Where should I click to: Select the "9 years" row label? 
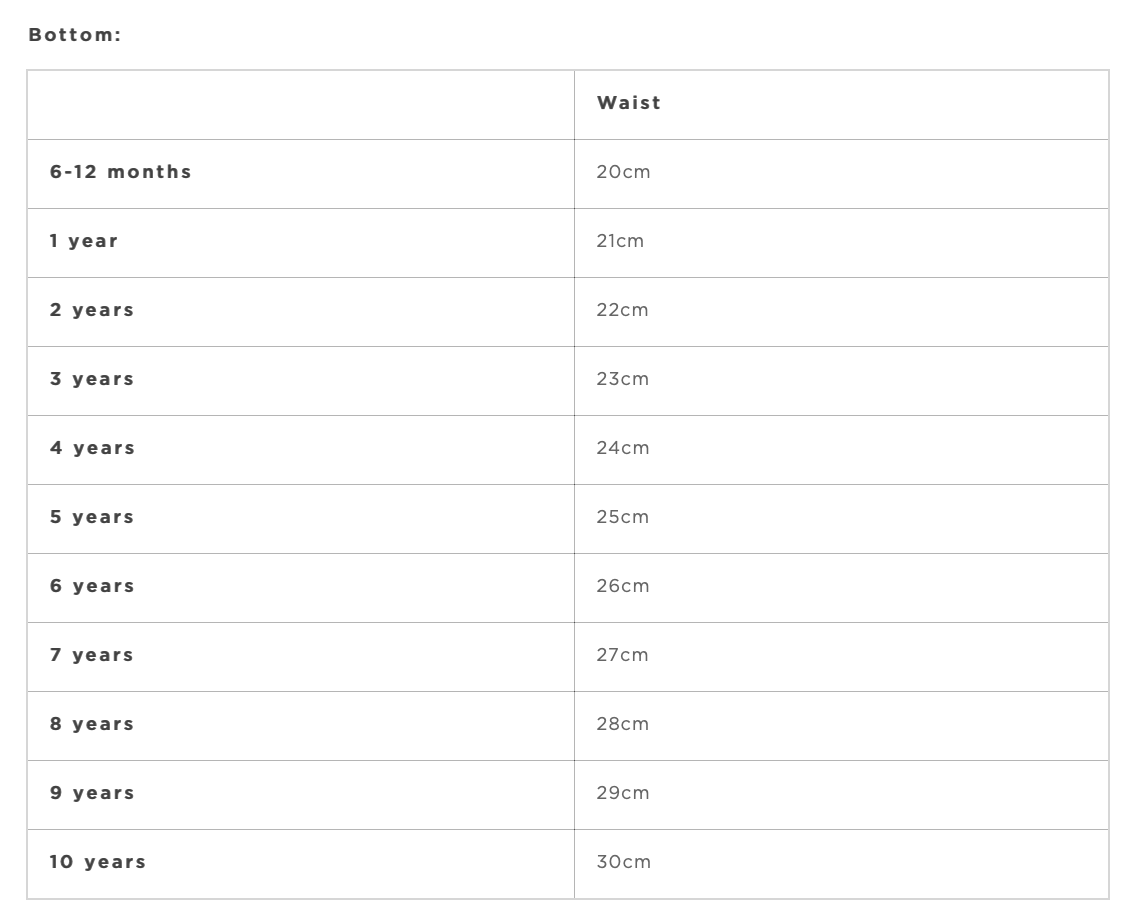92,793
